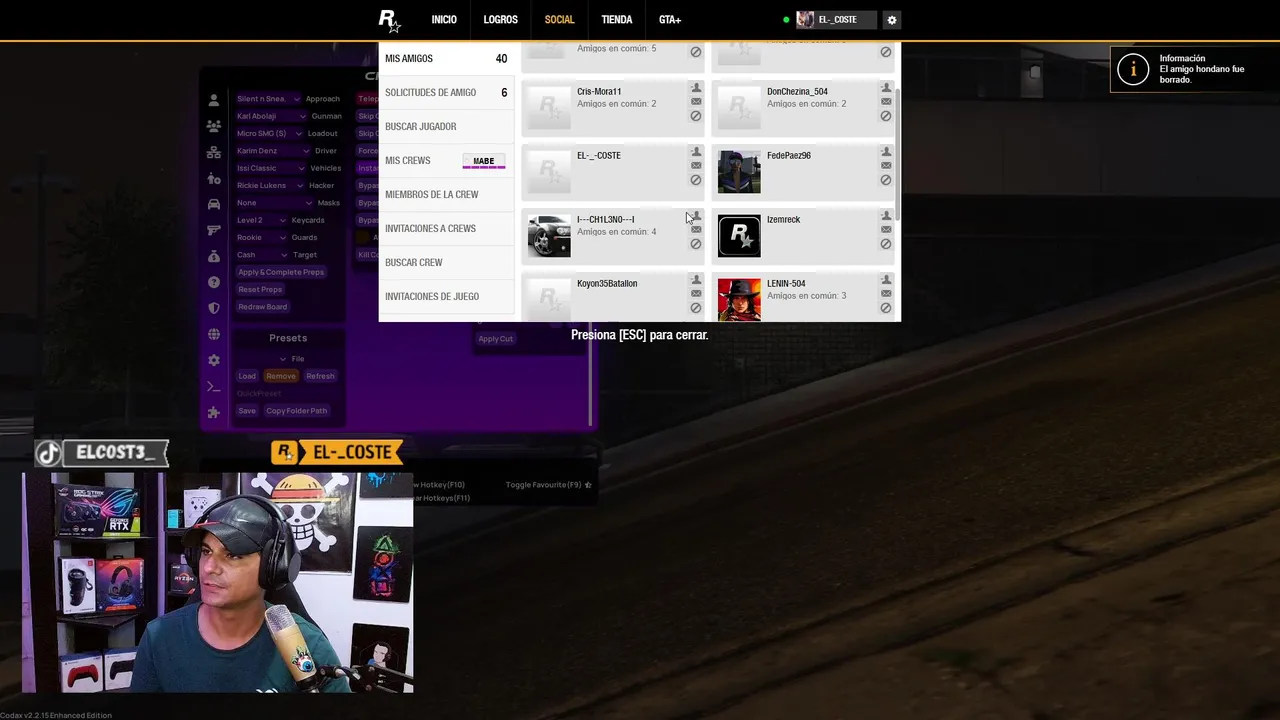Expand the Approach dropdown showing Silent n Snea.

(268, 99)
